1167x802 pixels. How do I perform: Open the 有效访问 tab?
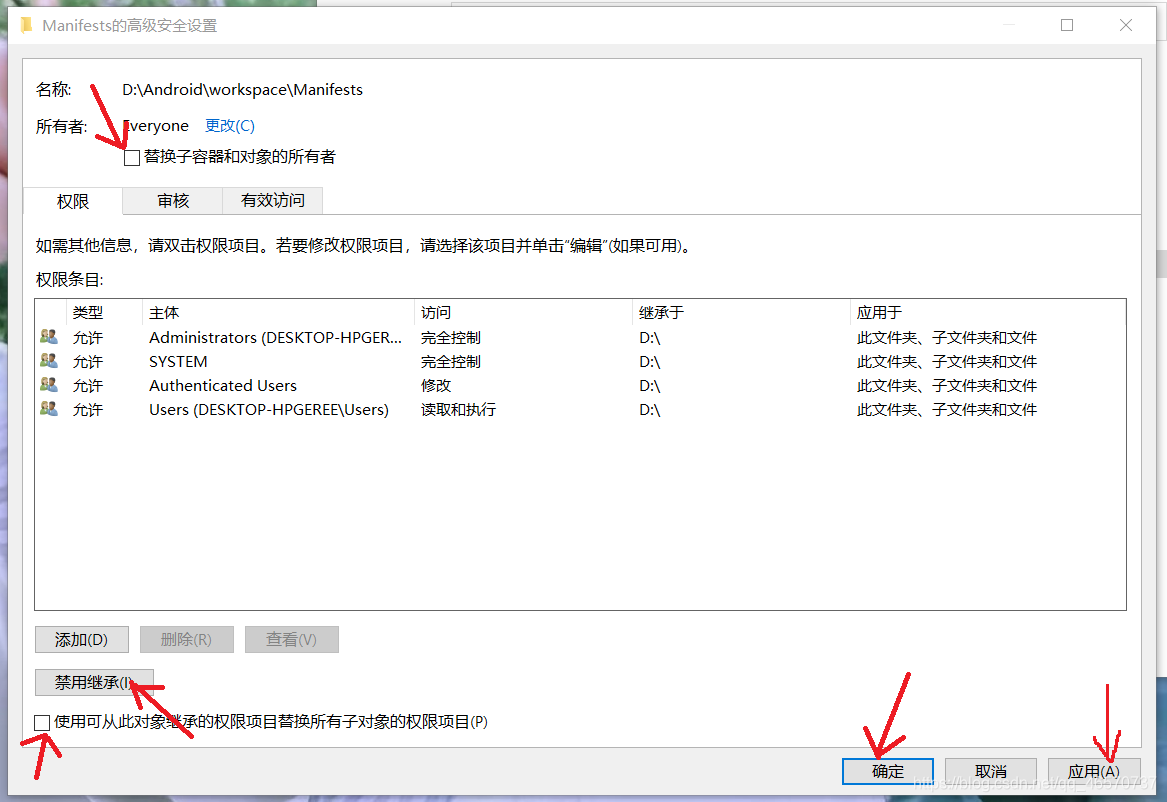[272, 200]
